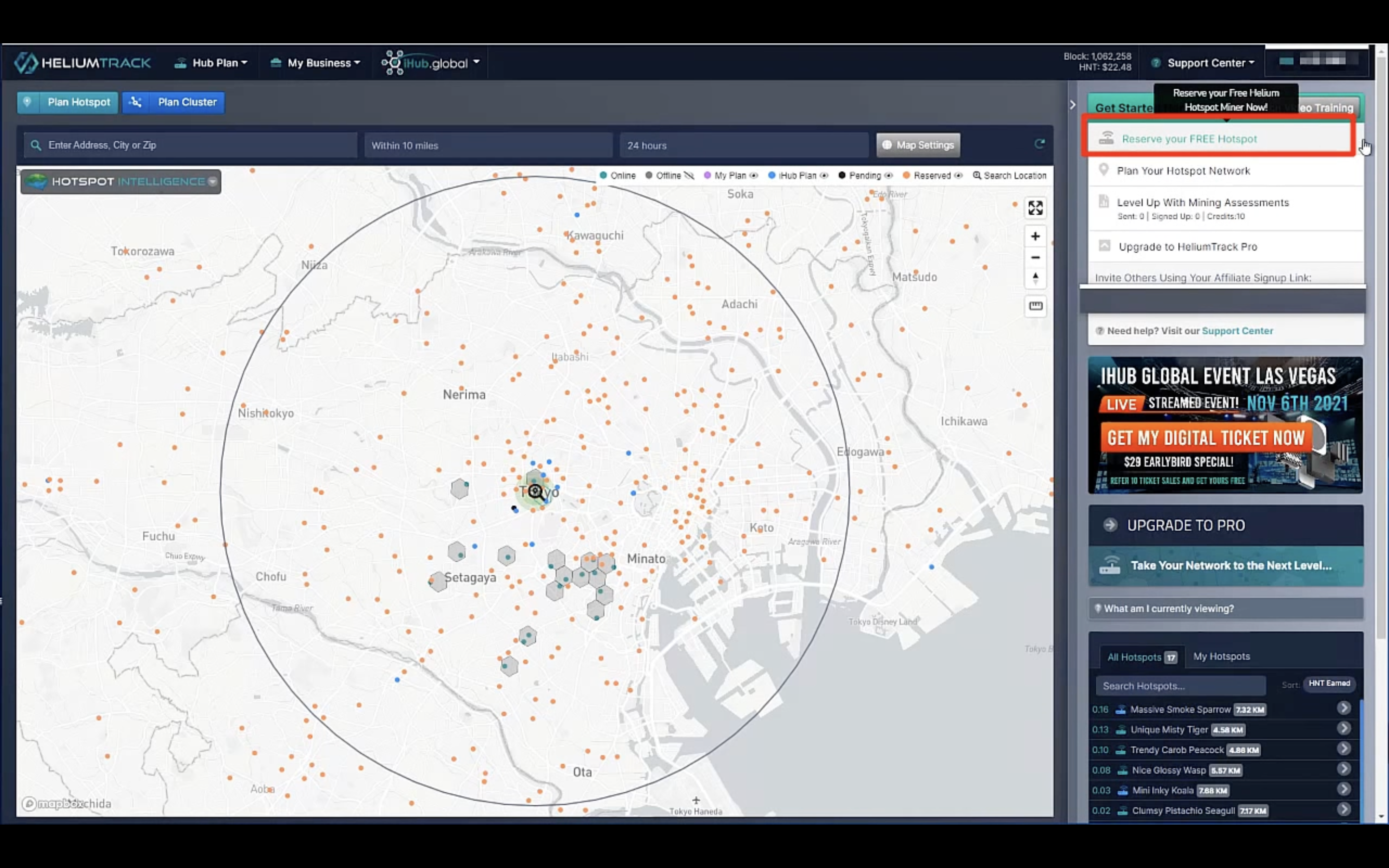This screenshot has height=868, width=1389.
Task: Open the user account menu
Action: tap(1316, 61)
